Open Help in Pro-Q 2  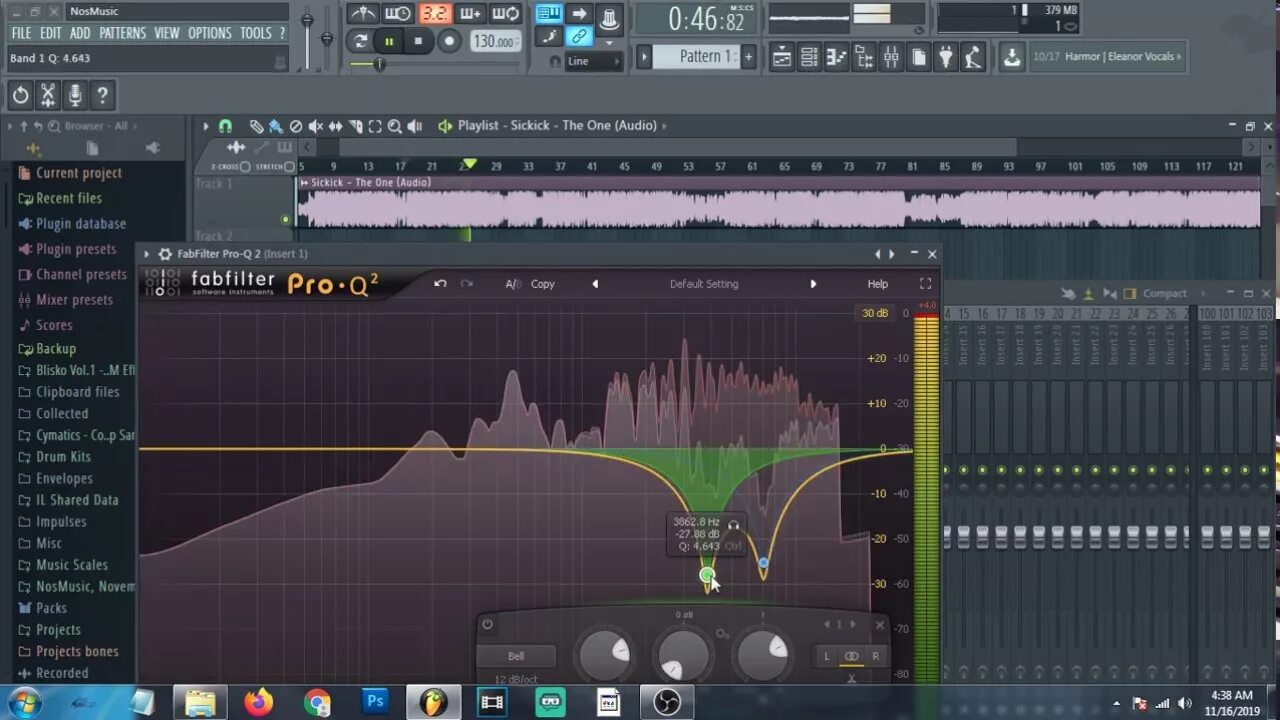coord(877,284)
